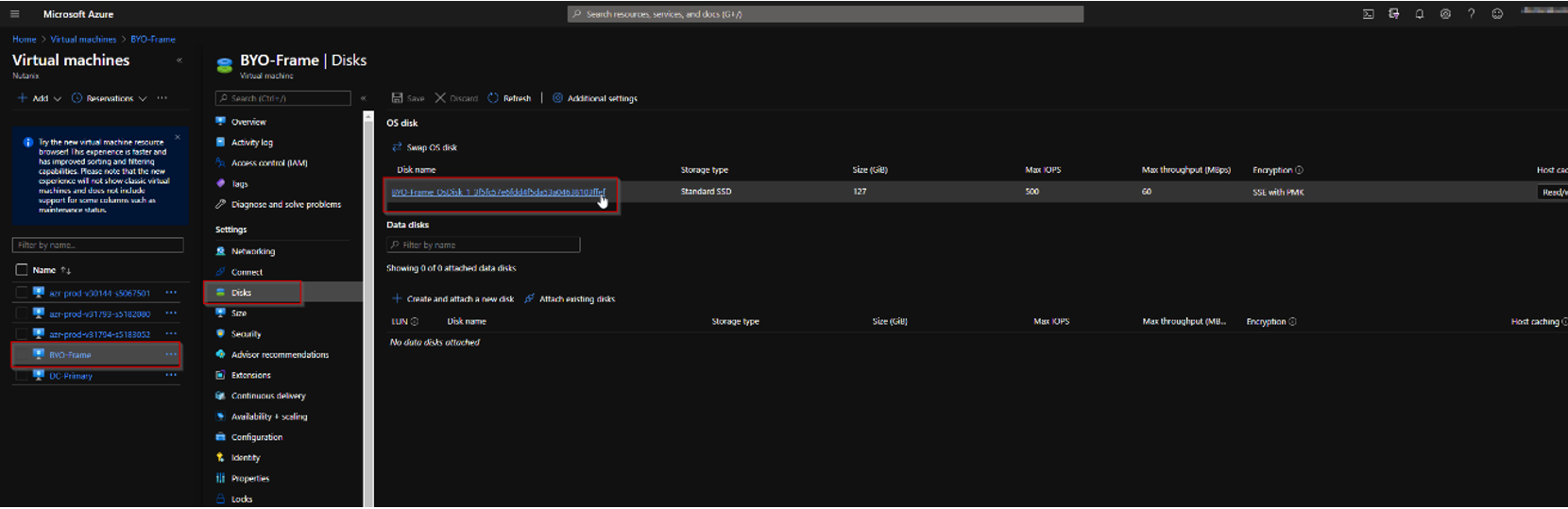The image size is (1568, 509).
Task: Click the data disks Filter by name field
Action: [x=483, y=246]
